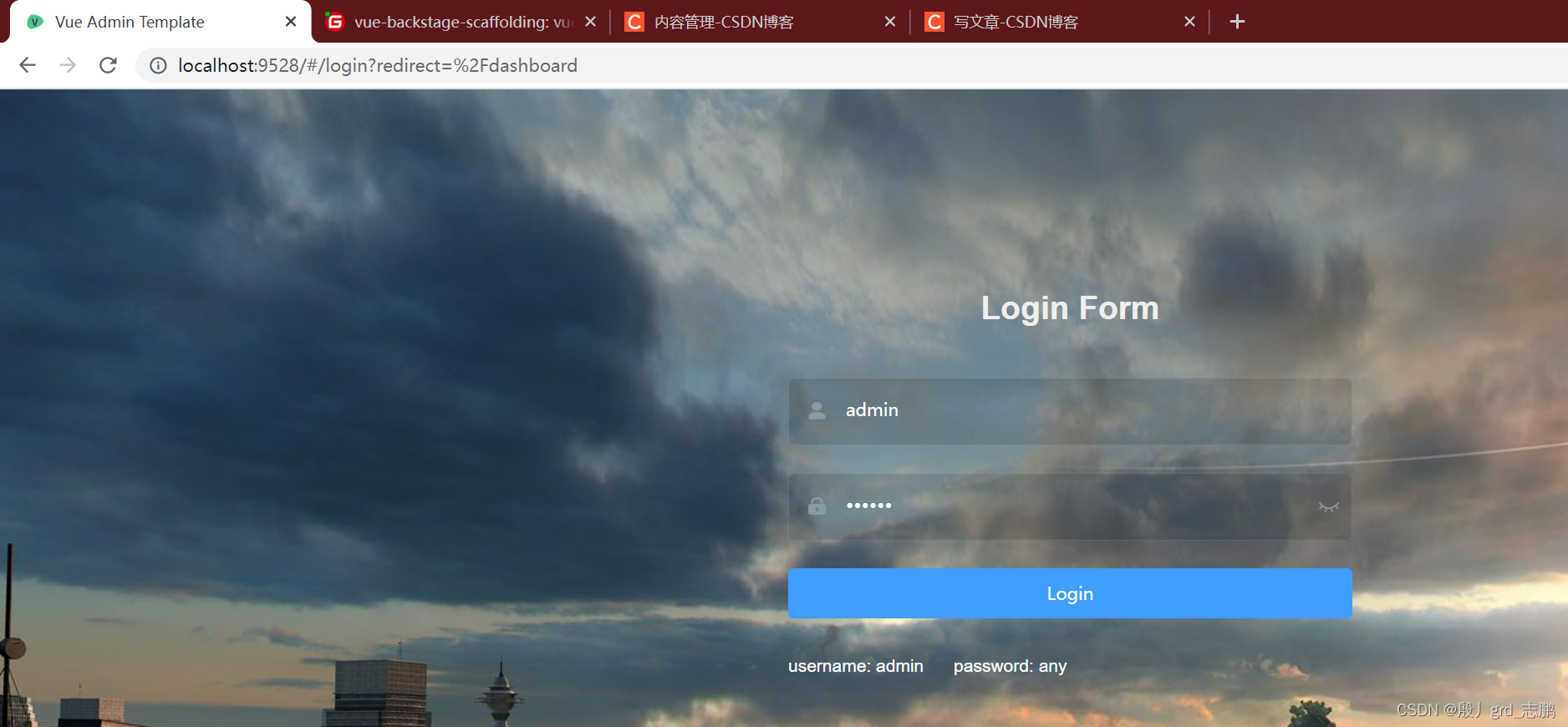
Task: Focus the username field containing admin
Action: [1070, 411]
